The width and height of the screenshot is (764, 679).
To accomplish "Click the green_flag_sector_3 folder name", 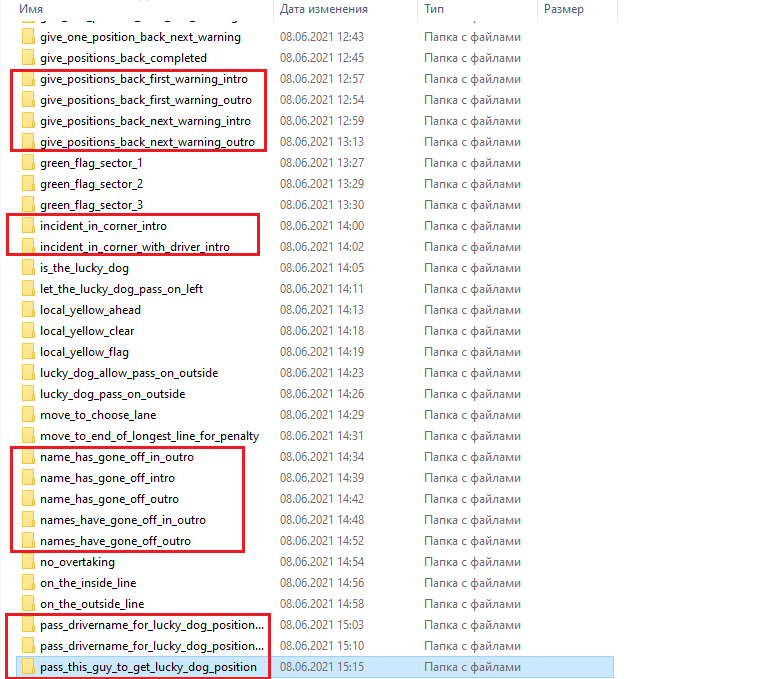I will coord(91,205).
